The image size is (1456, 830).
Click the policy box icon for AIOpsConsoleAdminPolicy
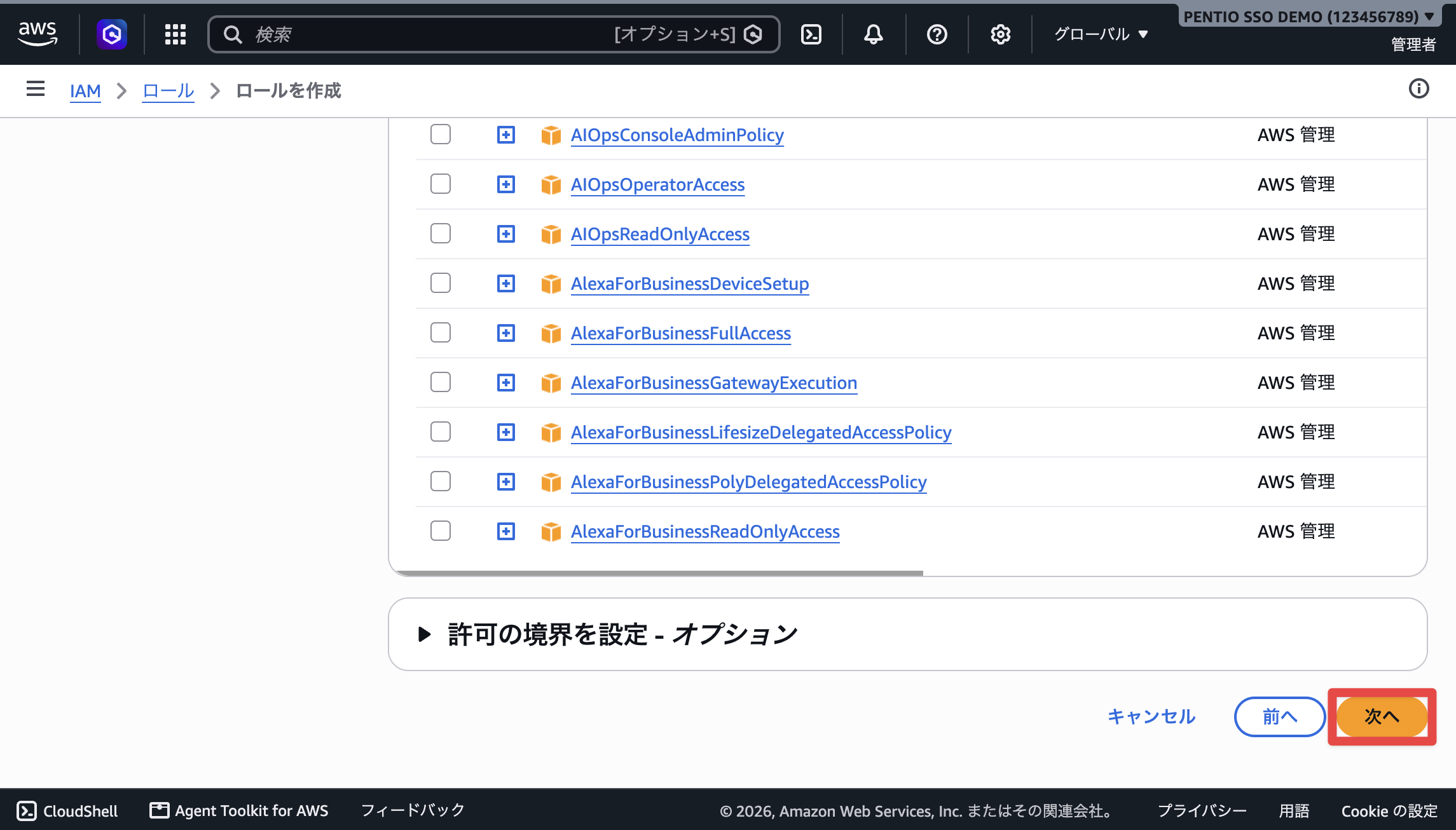coord(551,135)
